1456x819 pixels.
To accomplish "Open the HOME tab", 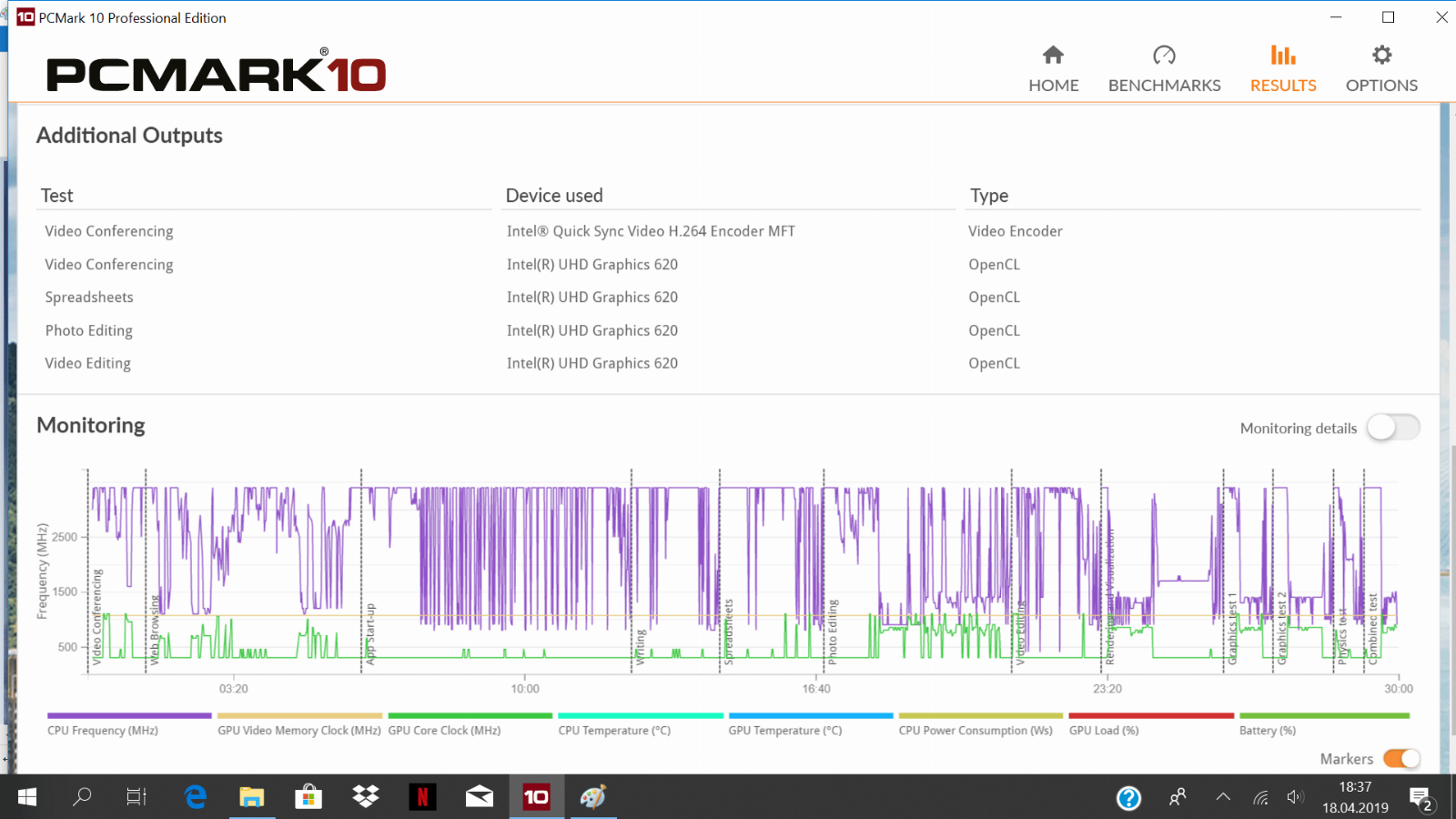I will [1053, 69].
